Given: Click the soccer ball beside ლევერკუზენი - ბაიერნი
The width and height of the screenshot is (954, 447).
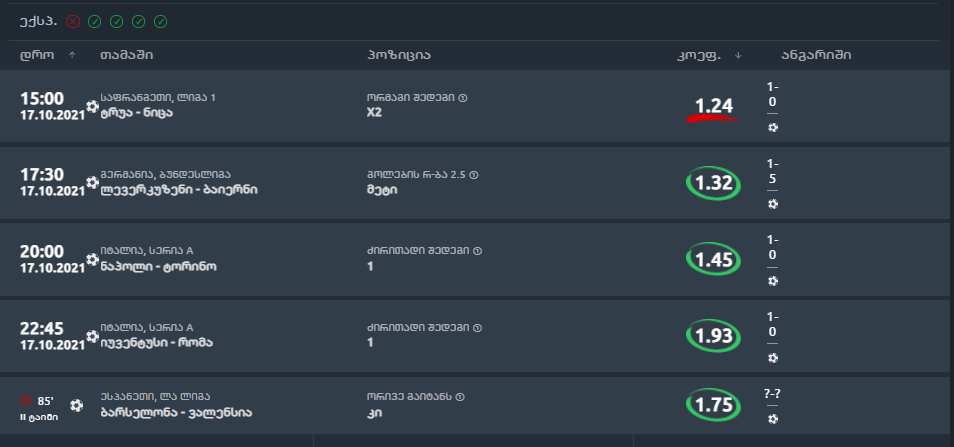Looking at the screenshot, I should [92, 183].
